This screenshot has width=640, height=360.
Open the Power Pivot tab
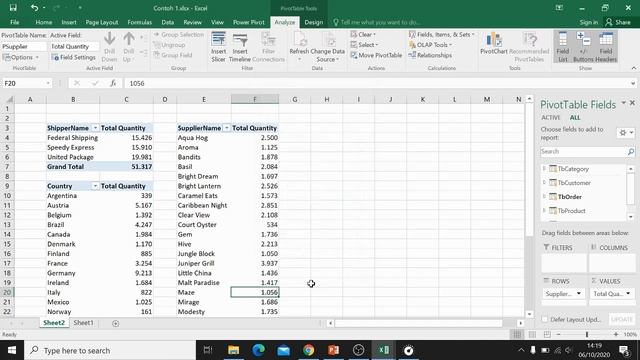pos(249,22)
